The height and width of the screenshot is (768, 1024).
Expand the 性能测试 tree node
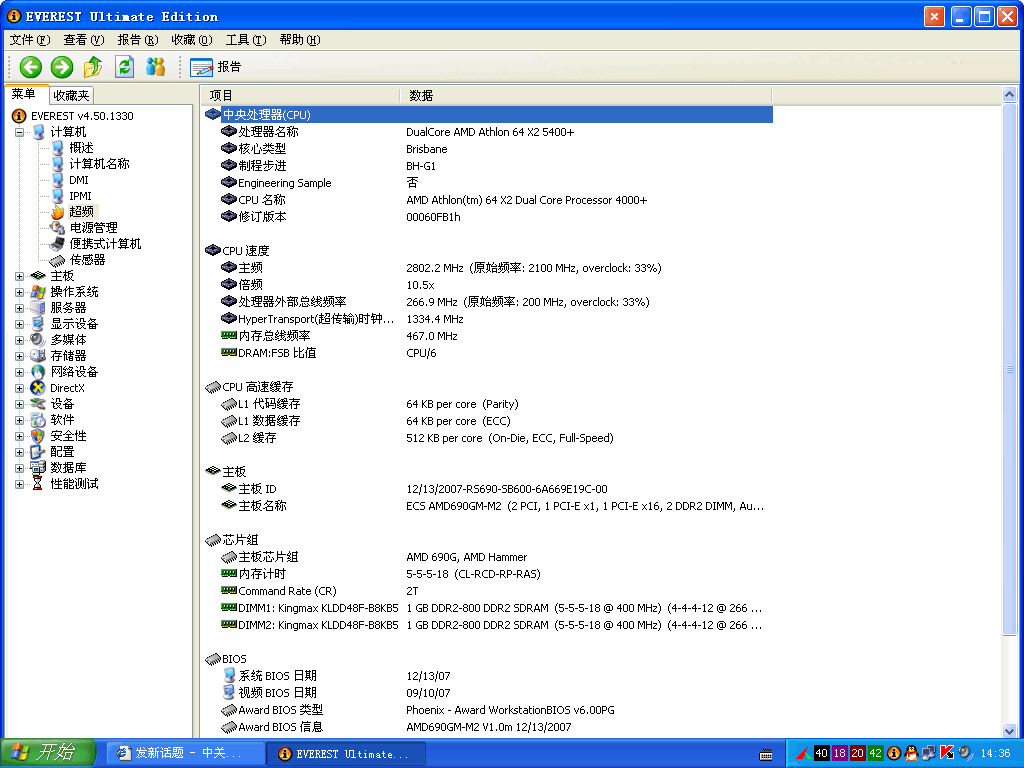click(x=20, y=484)
